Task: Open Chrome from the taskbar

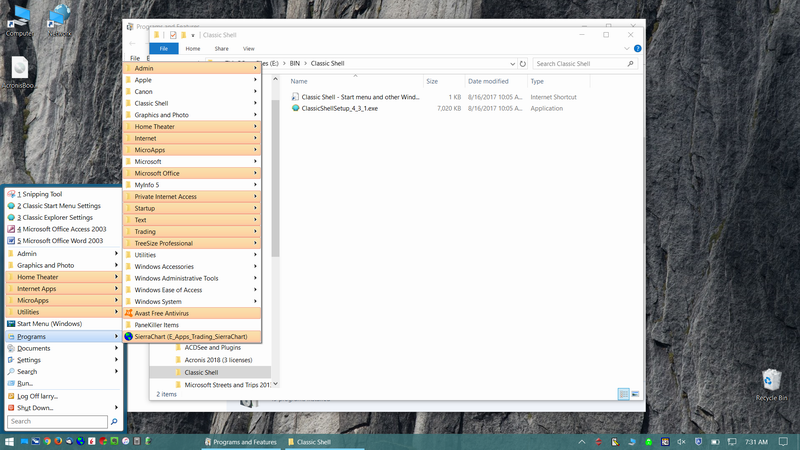Action: (x=47, y=441)
